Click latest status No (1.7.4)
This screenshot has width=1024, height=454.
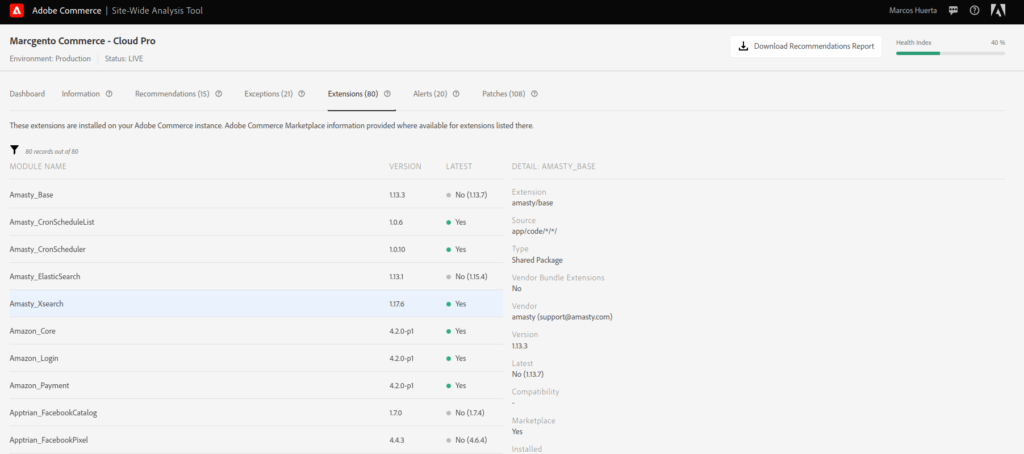pos(468,413)
